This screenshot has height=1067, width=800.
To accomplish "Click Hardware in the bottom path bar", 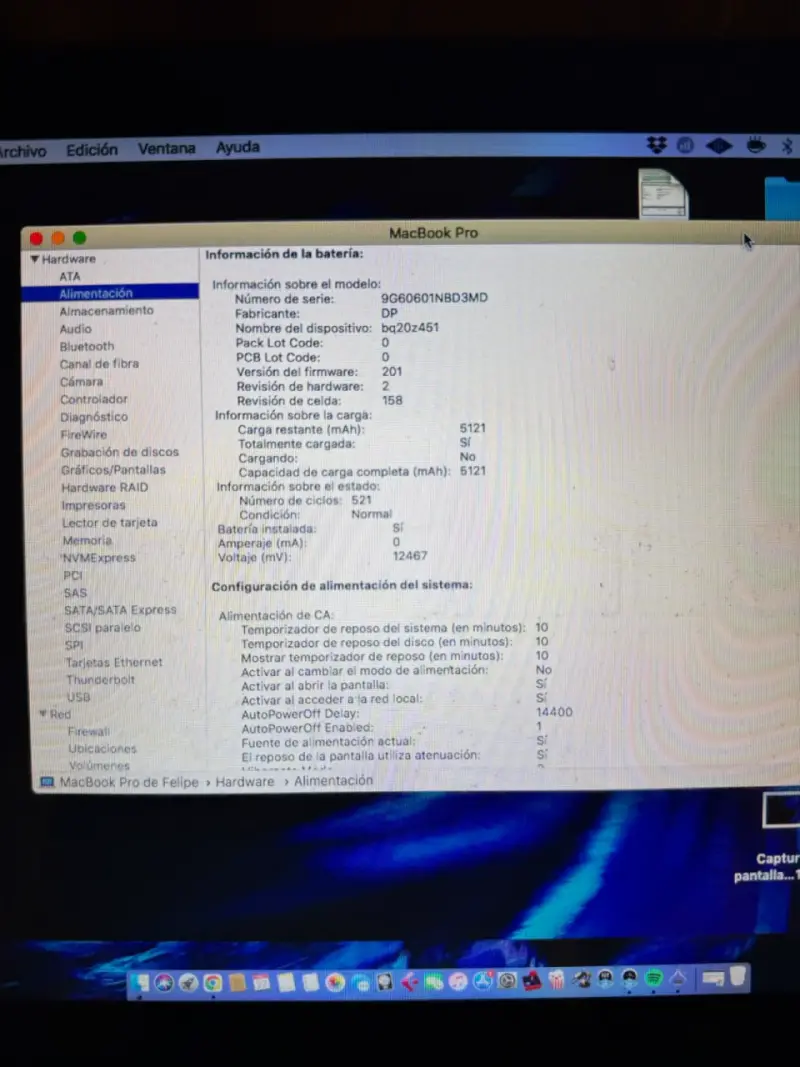I will coord(245,782).
